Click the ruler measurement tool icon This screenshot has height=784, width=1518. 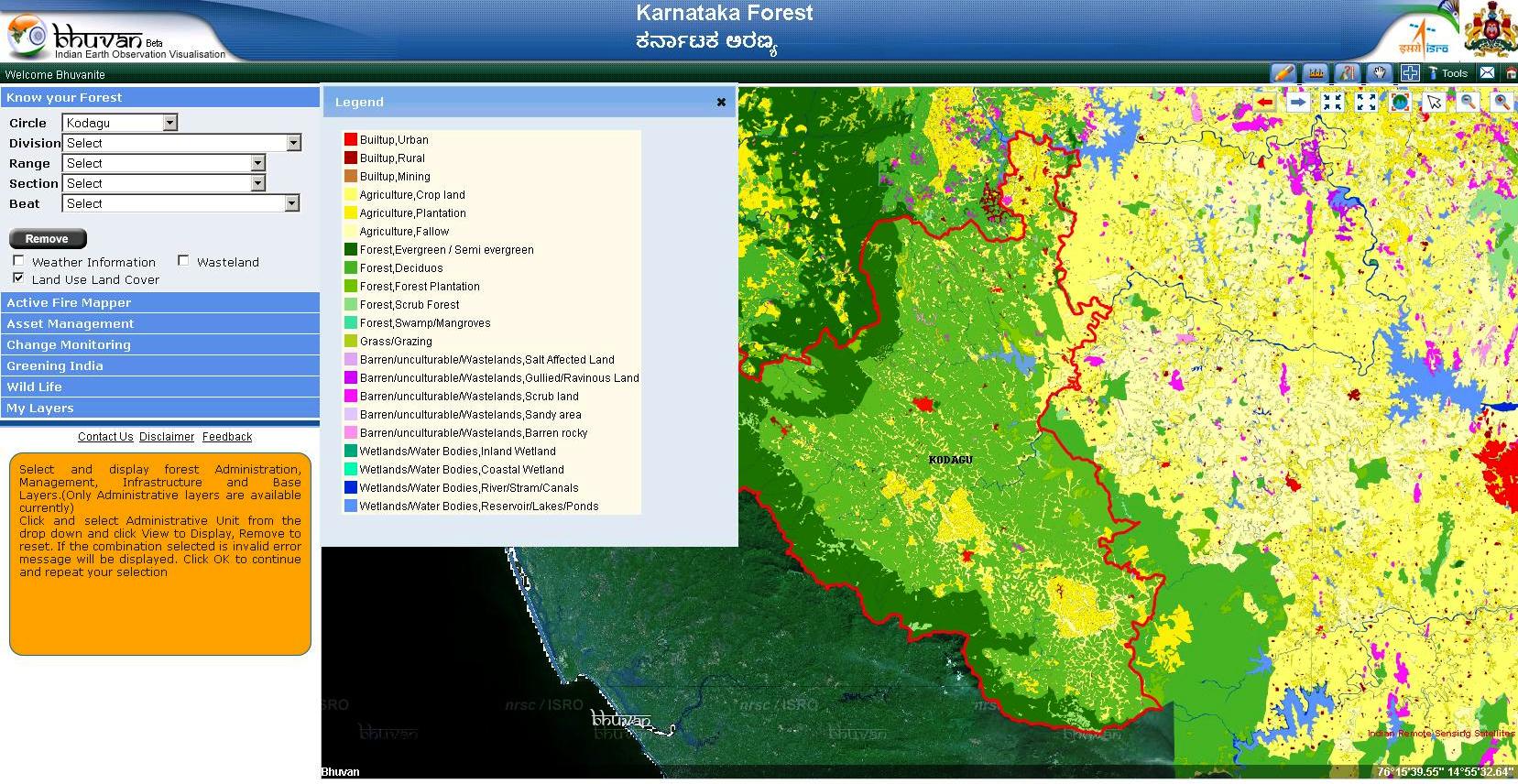1316,73
